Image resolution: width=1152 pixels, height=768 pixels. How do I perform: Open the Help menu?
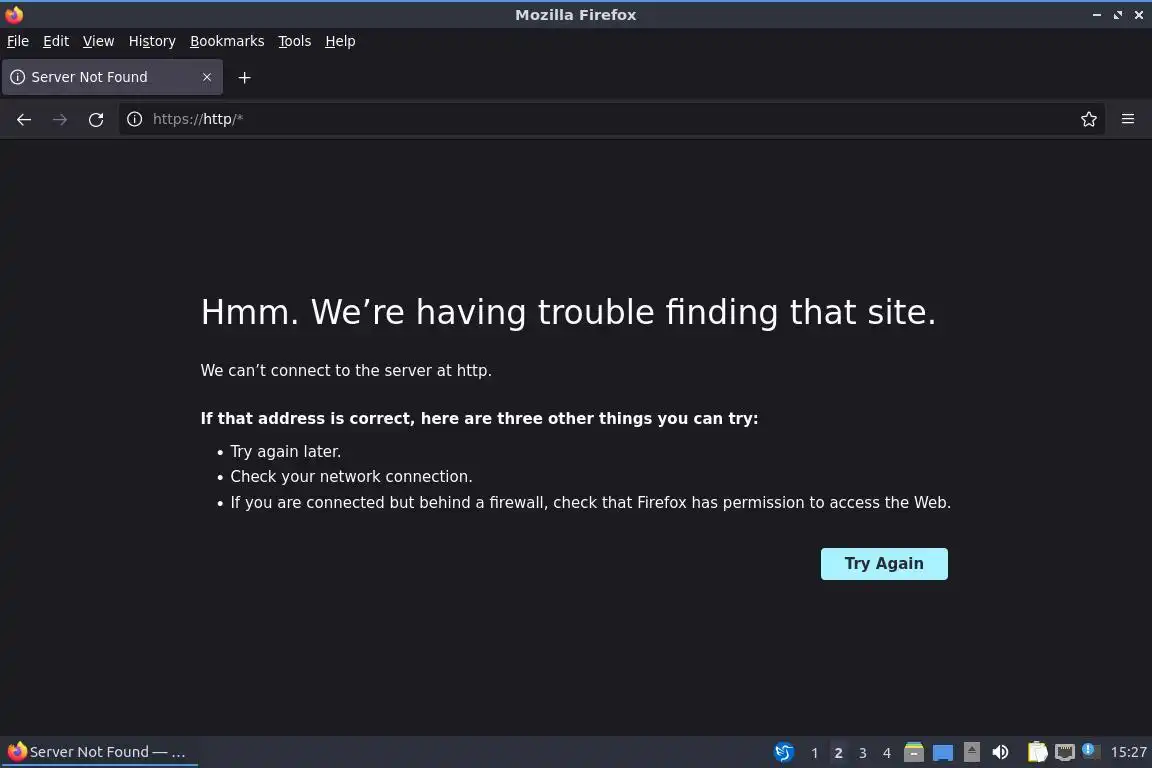(340, 41)
